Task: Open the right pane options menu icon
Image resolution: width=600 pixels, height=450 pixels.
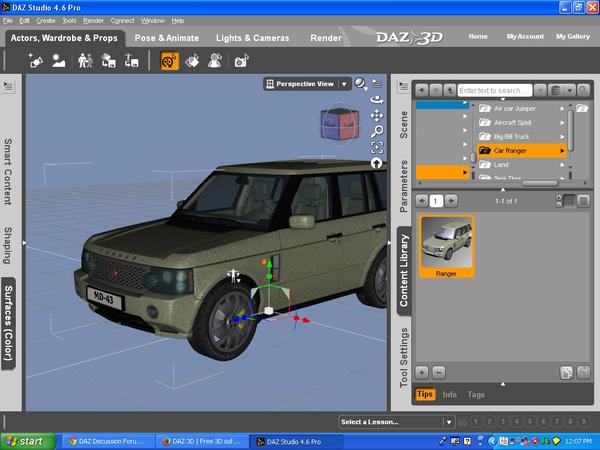Action: click(403, 86)
